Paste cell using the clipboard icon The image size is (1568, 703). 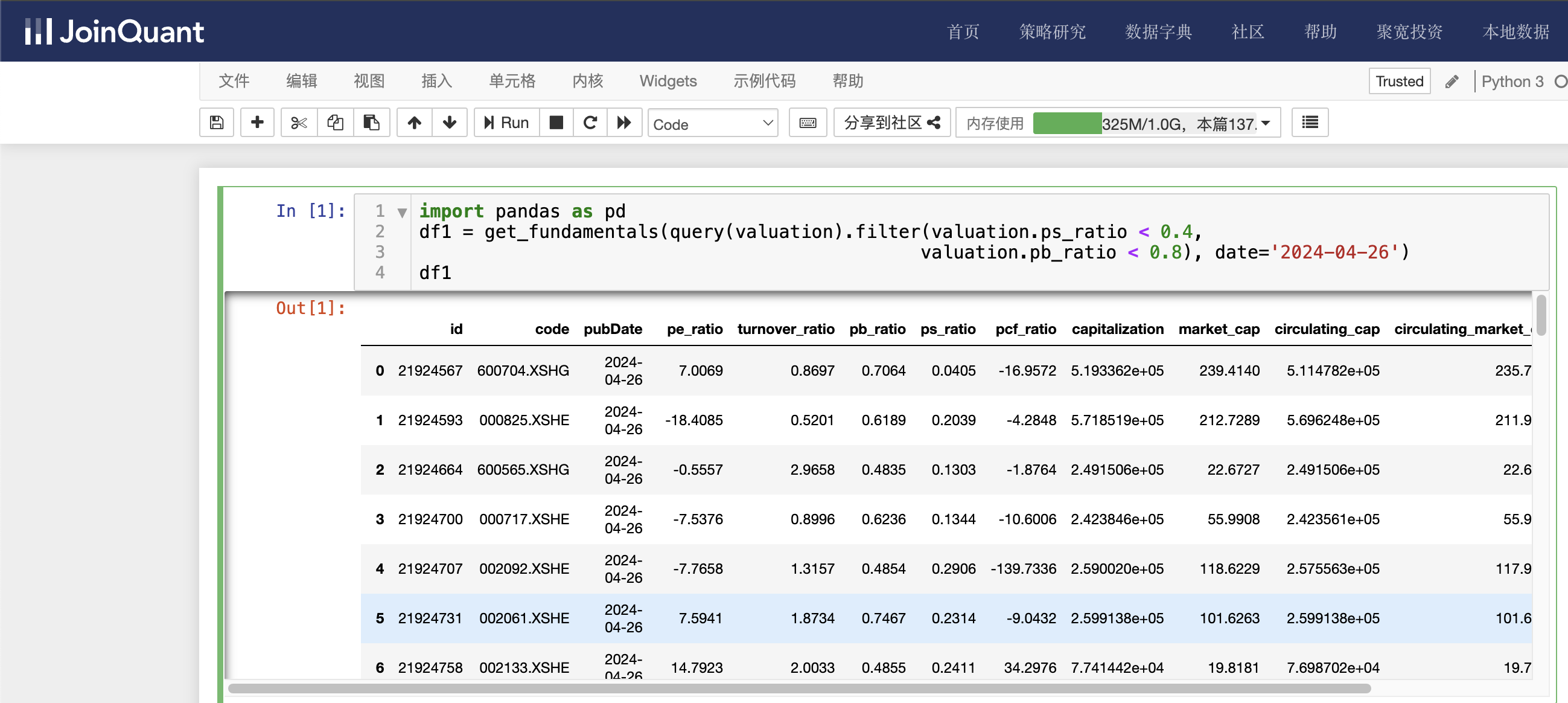[371, 123]
